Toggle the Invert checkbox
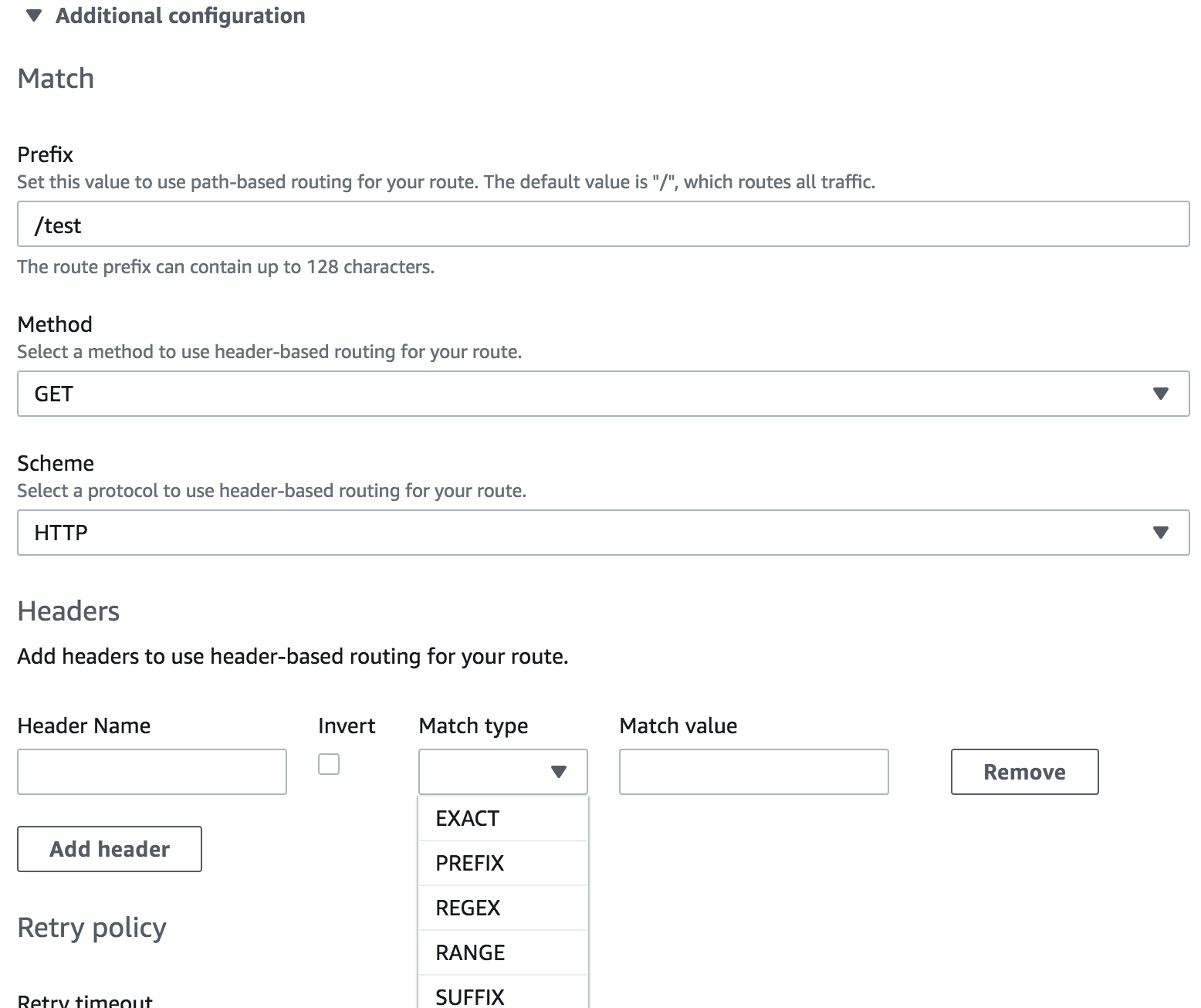This screenshot has width=1201, height=1008. [x=329, y=764]
